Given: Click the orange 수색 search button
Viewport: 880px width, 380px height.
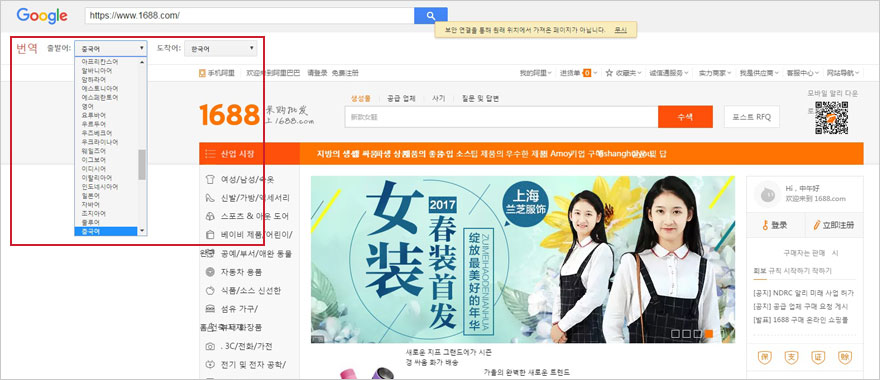Looking at the screenshot, I should pos(685,117).
